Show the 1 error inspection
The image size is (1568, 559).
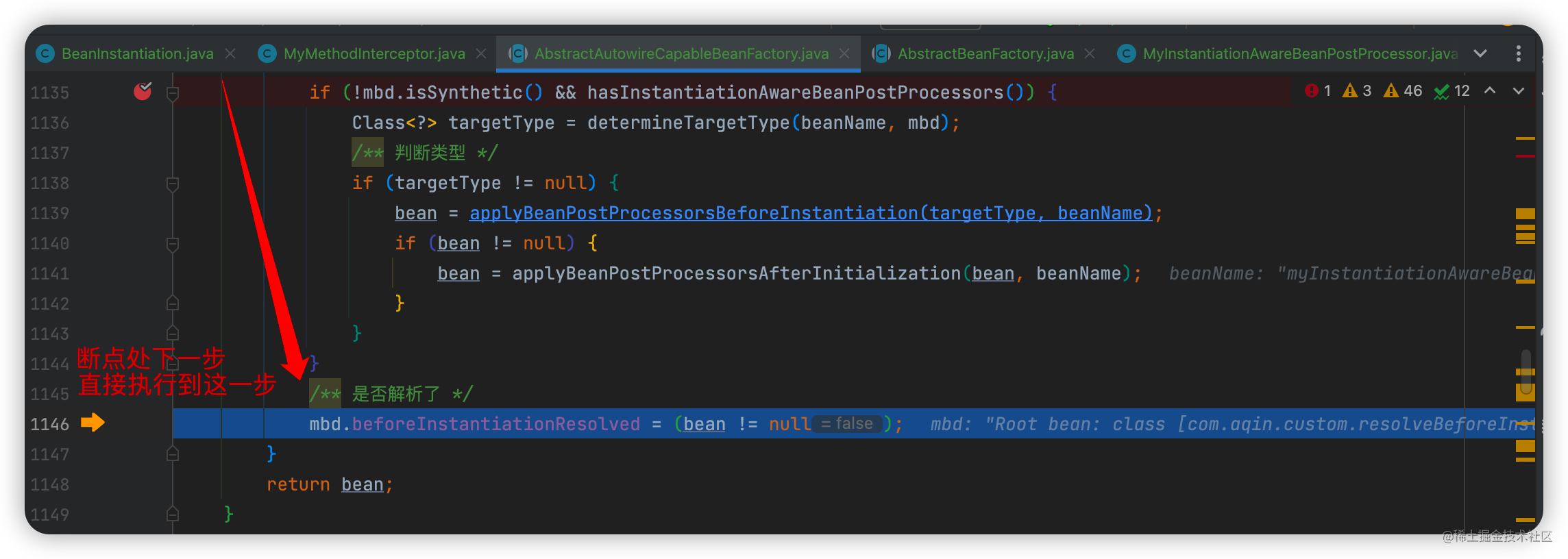tap(1319, 90)
